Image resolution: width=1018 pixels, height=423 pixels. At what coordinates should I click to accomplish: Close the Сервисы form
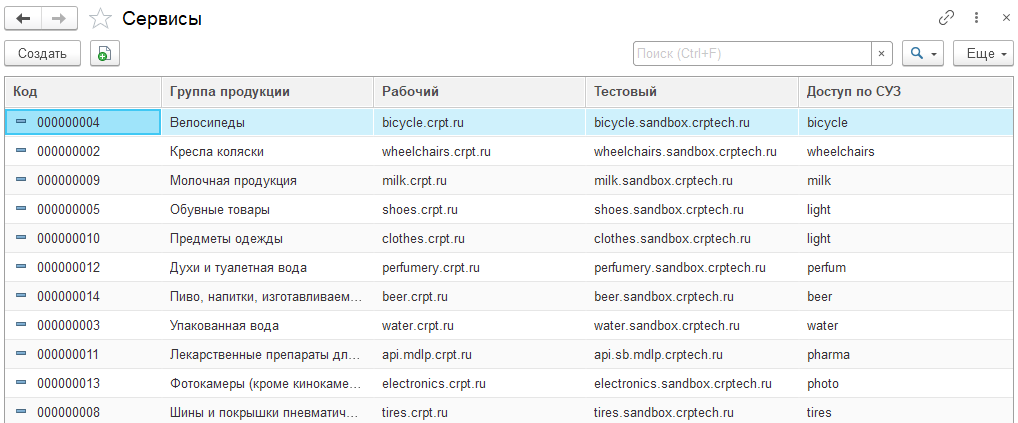click(x=1003, y=18)
